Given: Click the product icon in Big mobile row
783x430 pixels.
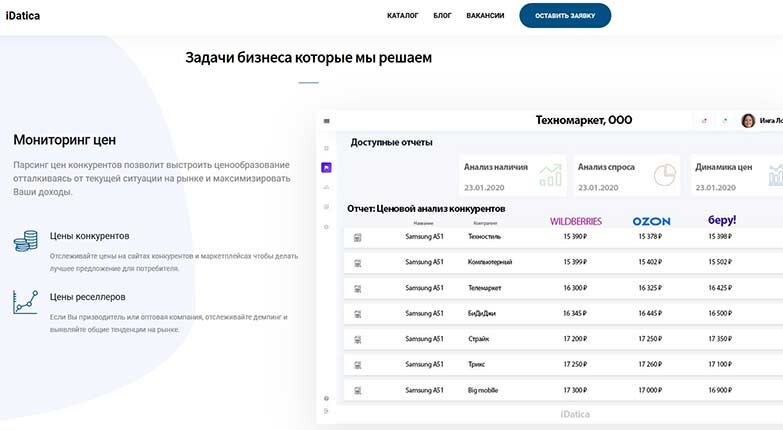Looking at the screenshot, I should click(358, 391).
